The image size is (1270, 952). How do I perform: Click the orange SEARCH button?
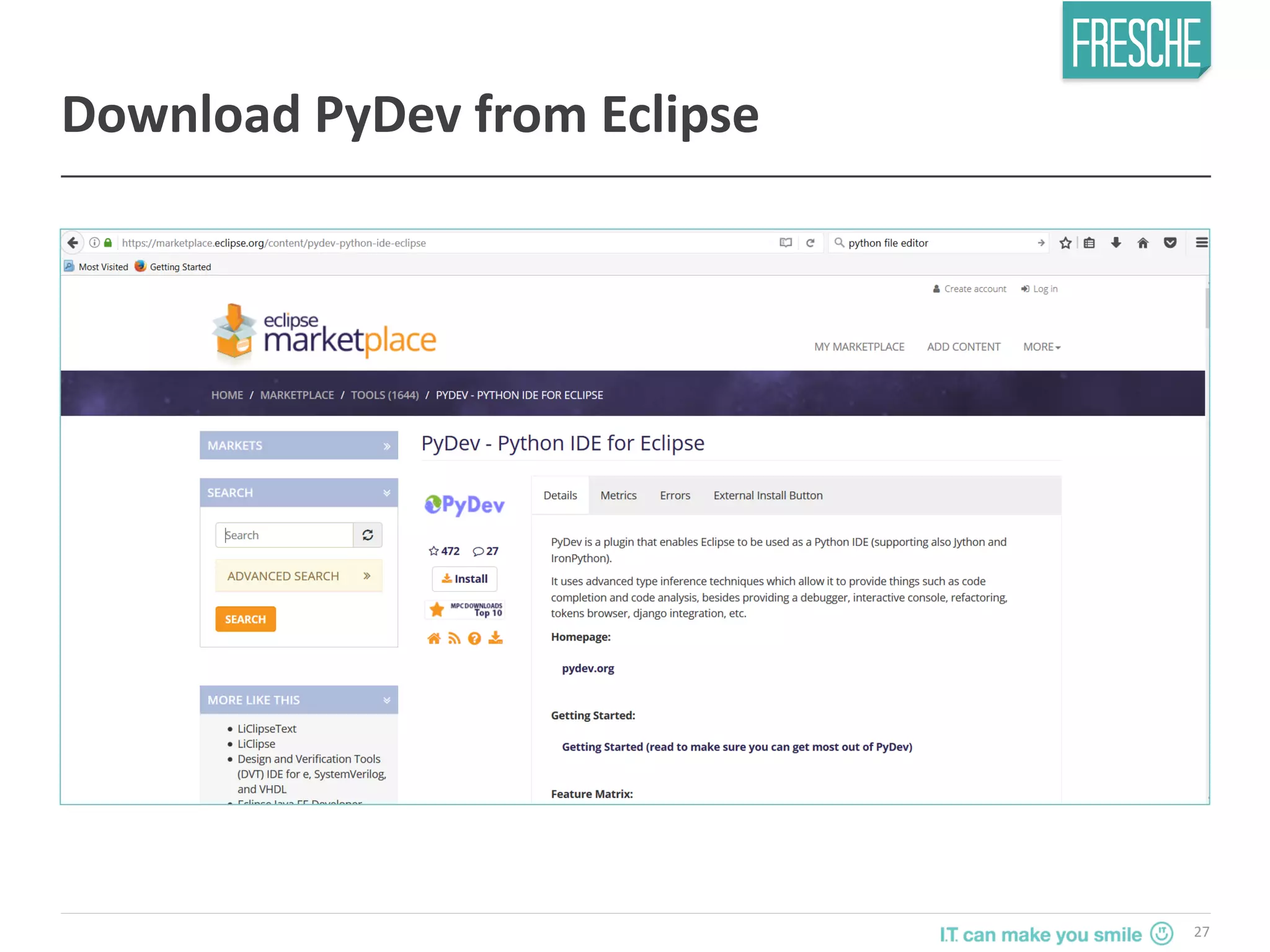pyautogui.click(x=246, y=619)
